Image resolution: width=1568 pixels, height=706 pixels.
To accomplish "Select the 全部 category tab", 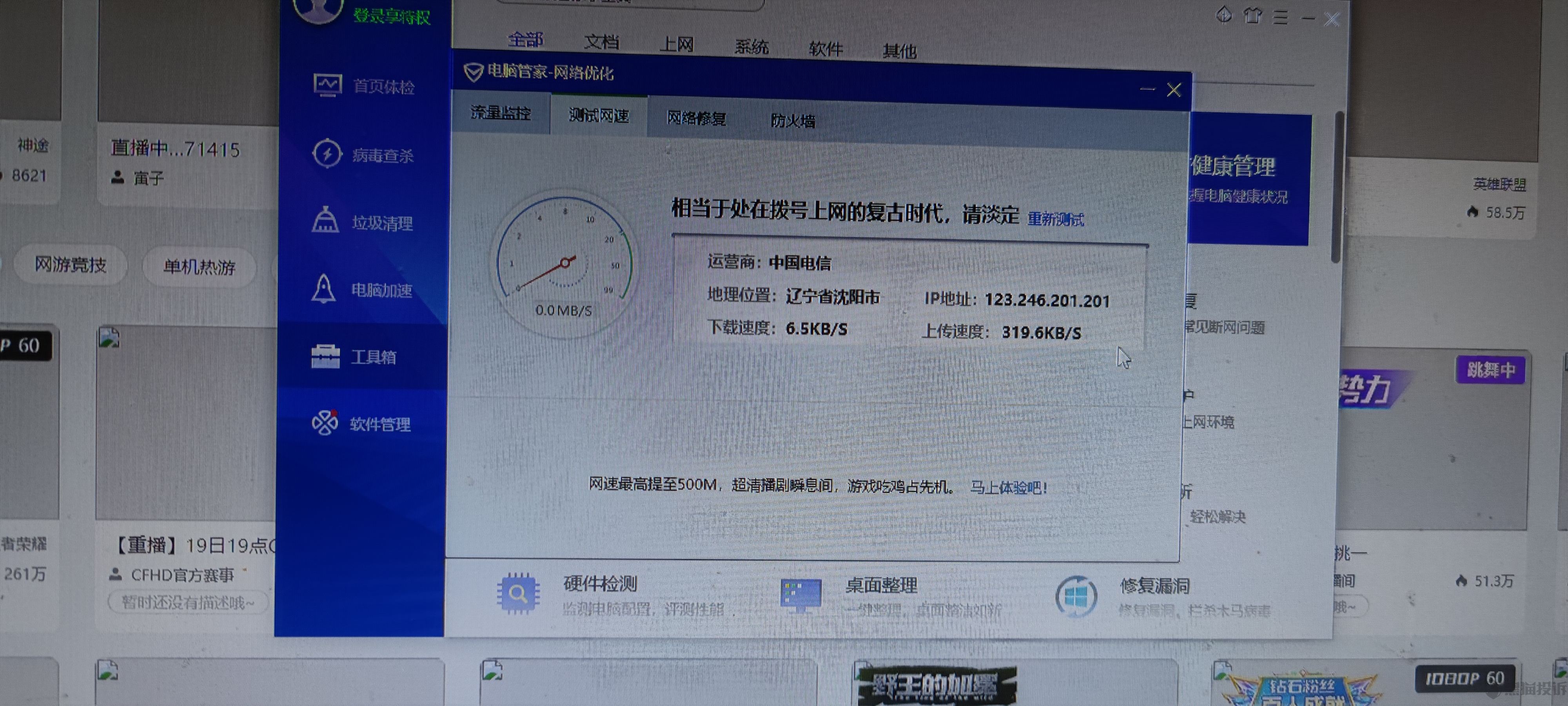I will (525, 40).
